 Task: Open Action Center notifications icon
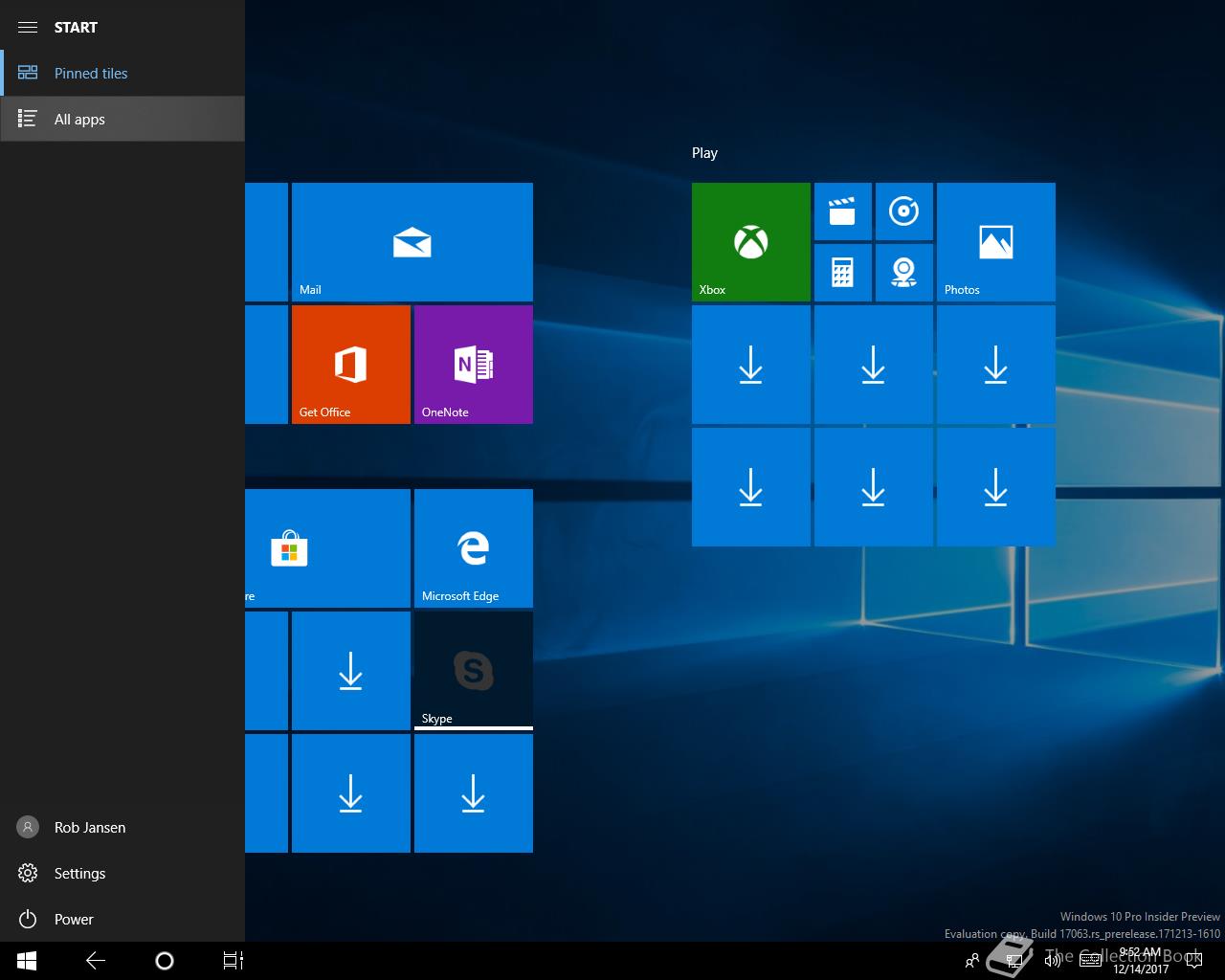pos(1193,961)
